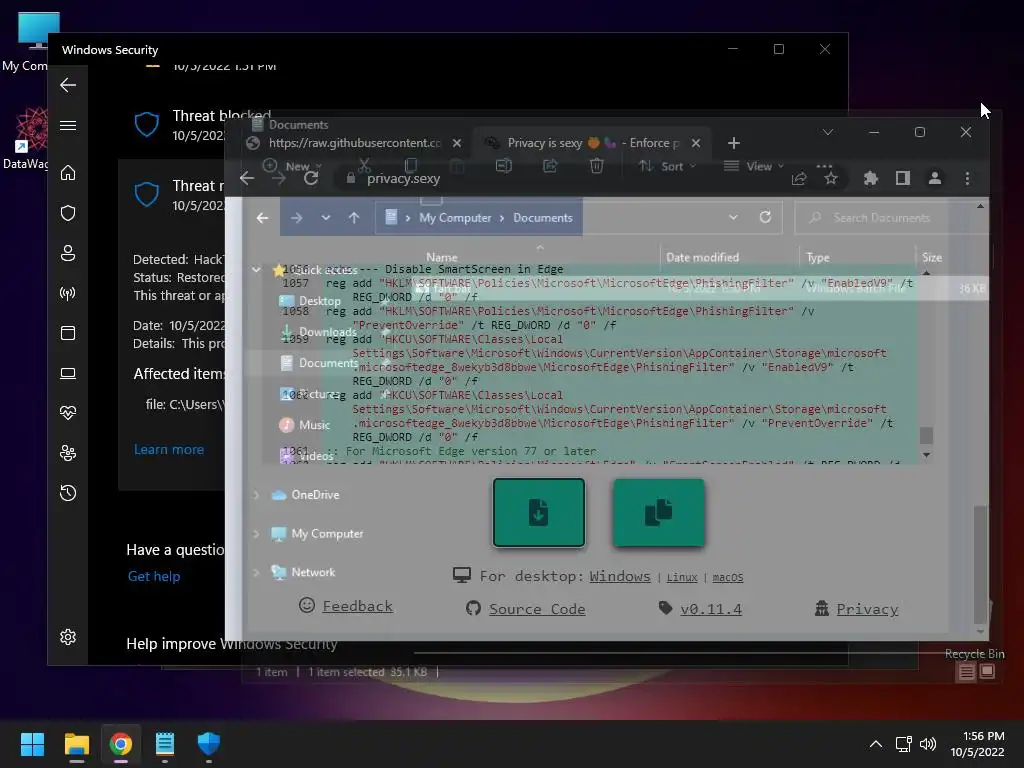Open recent locations chevron in Explorer
1024x768 pixels.
click(325, 217)
